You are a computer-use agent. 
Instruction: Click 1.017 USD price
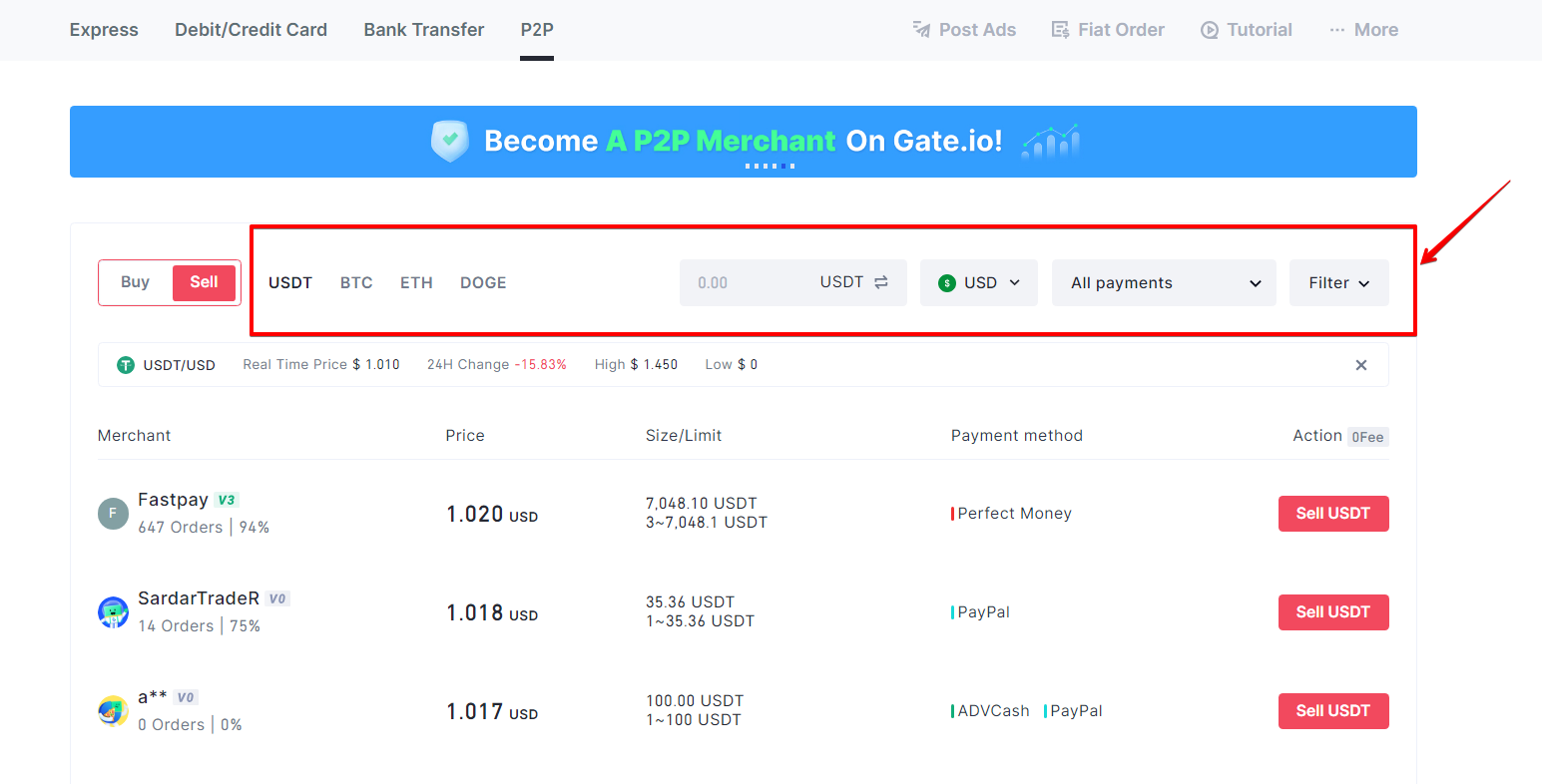[492, 712]
